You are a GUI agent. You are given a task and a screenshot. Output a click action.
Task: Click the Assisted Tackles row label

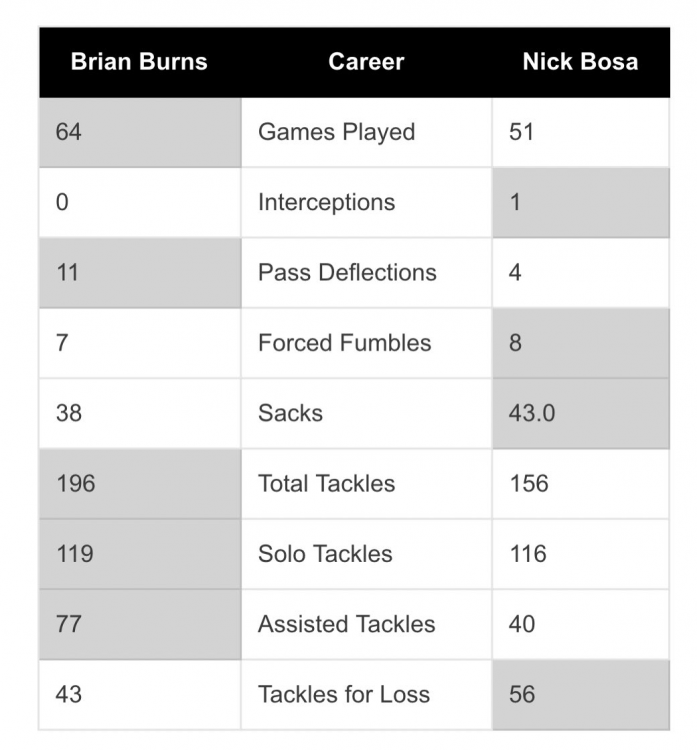346,624
